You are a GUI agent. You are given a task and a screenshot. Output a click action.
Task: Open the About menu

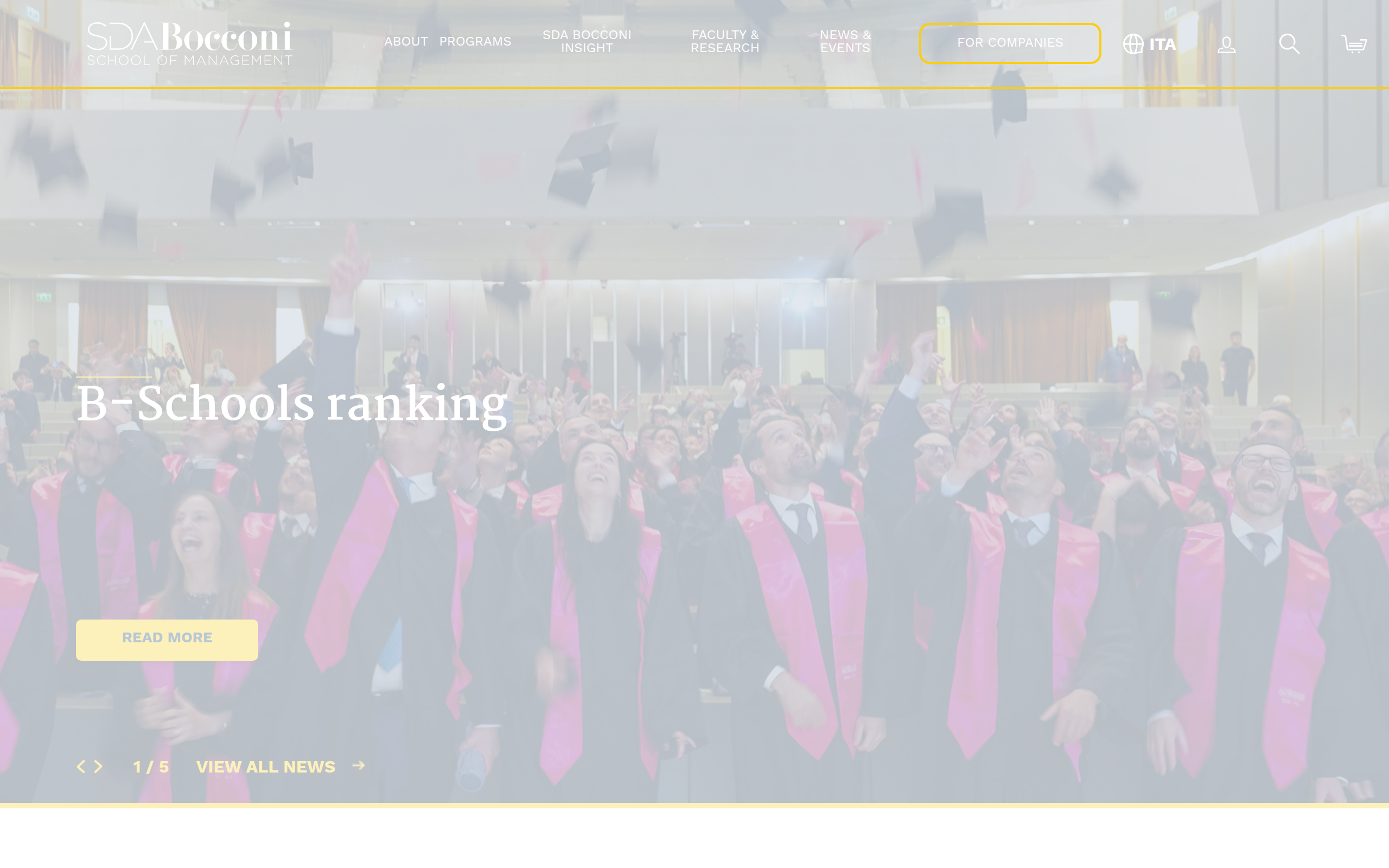406,41
